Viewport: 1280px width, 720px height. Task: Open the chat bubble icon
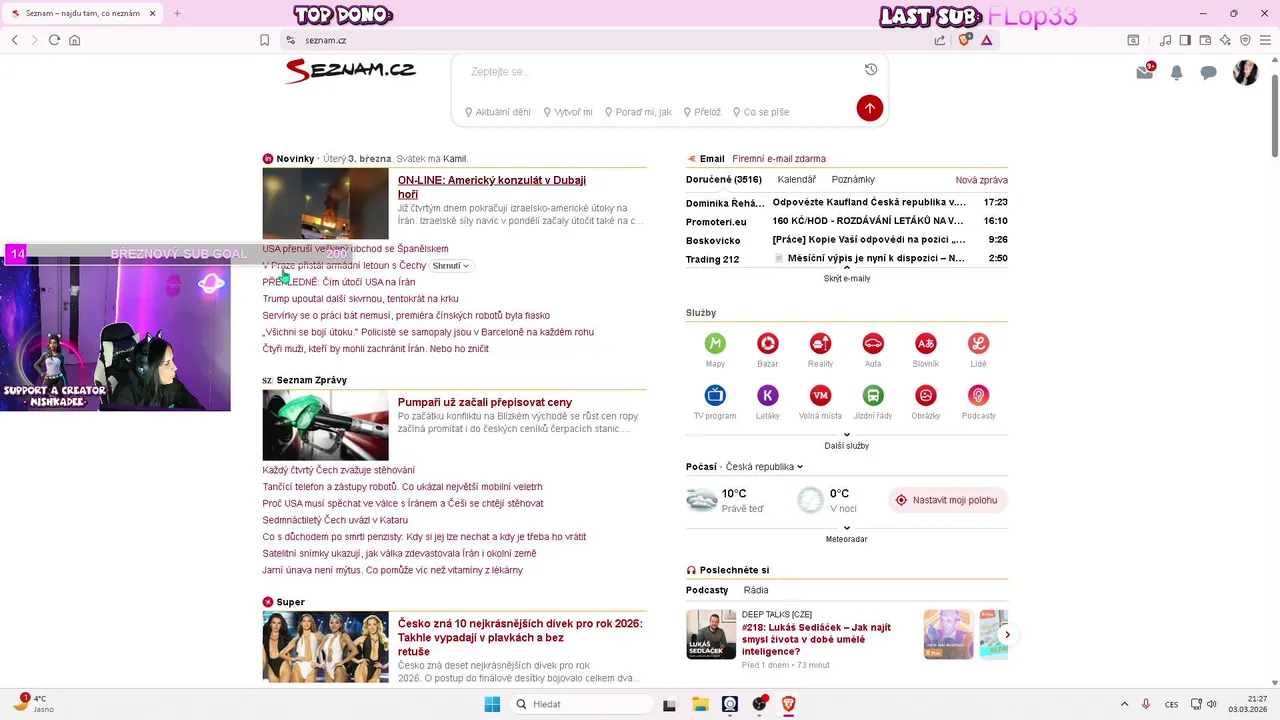[x=1209, y=73]
